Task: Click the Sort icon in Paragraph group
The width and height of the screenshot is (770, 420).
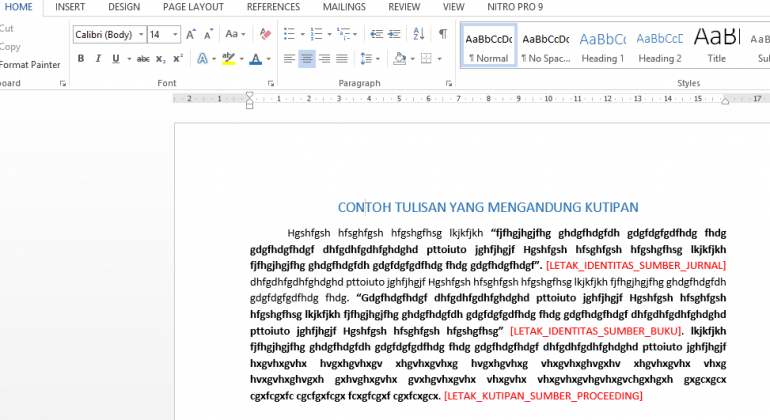Action: point(419,34)
